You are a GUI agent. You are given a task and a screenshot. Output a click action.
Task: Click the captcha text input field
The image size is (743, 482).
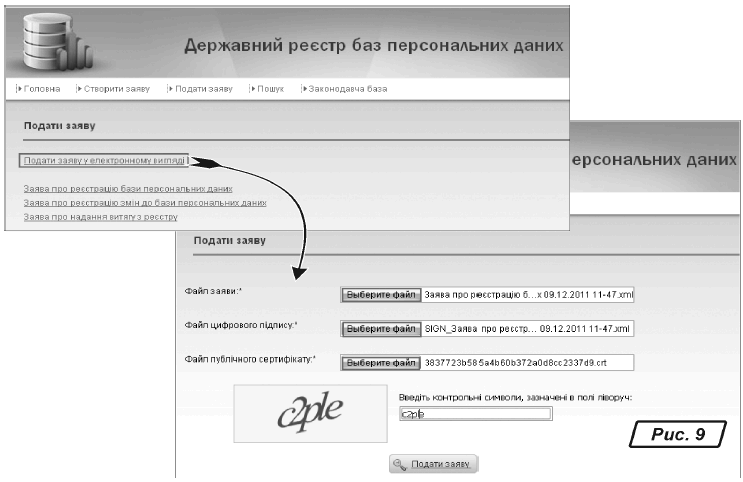point(474,414)
